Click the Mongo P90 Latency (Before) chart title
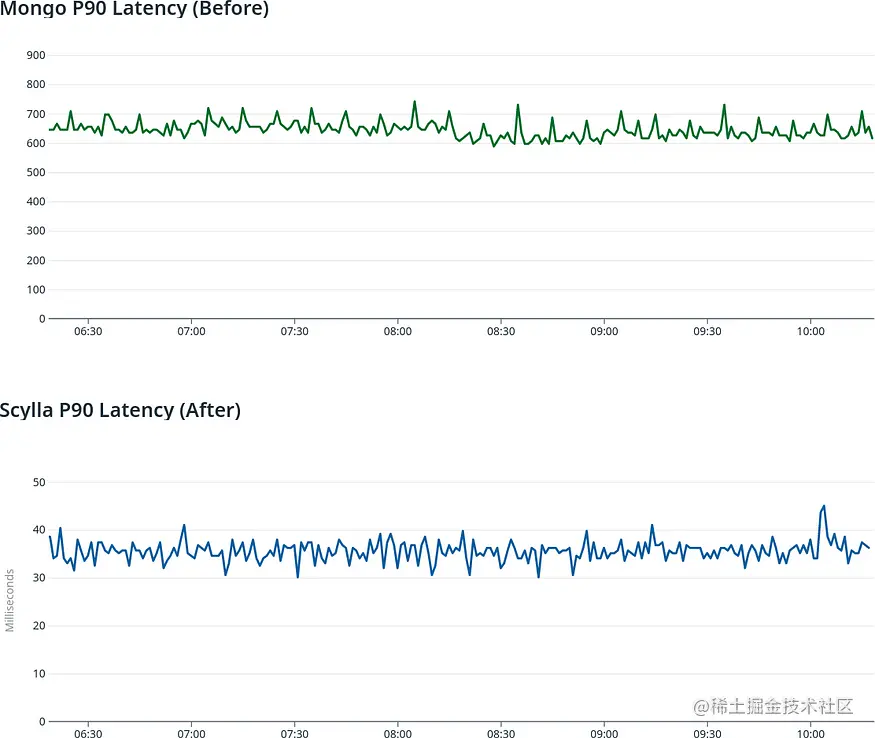 click(x=134, y=8)
